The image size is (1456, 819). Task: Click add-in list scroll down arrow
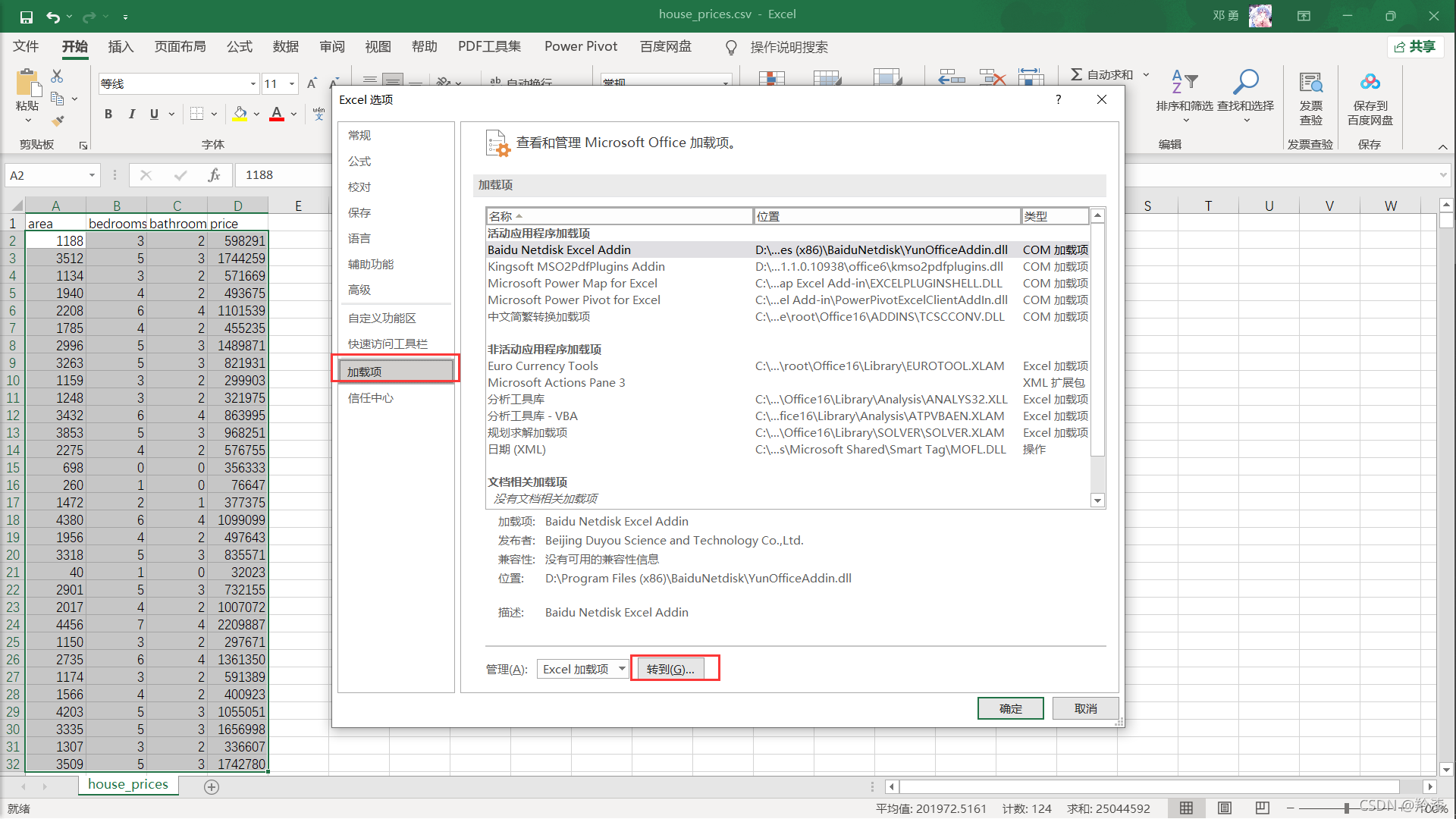click(1097, 500)
